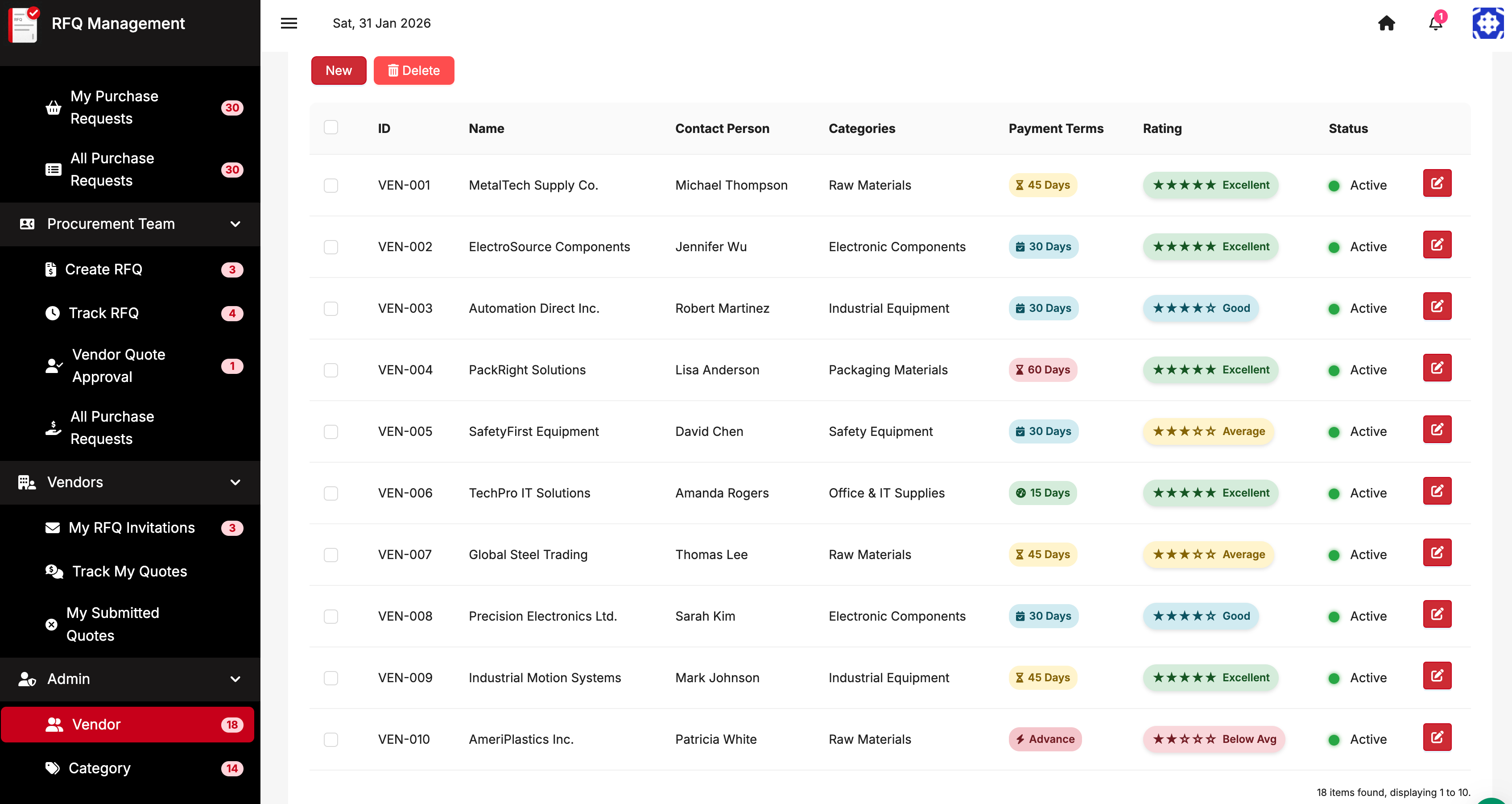
Task: Click the RFQ Management logo icon
Action: point(24,25)
